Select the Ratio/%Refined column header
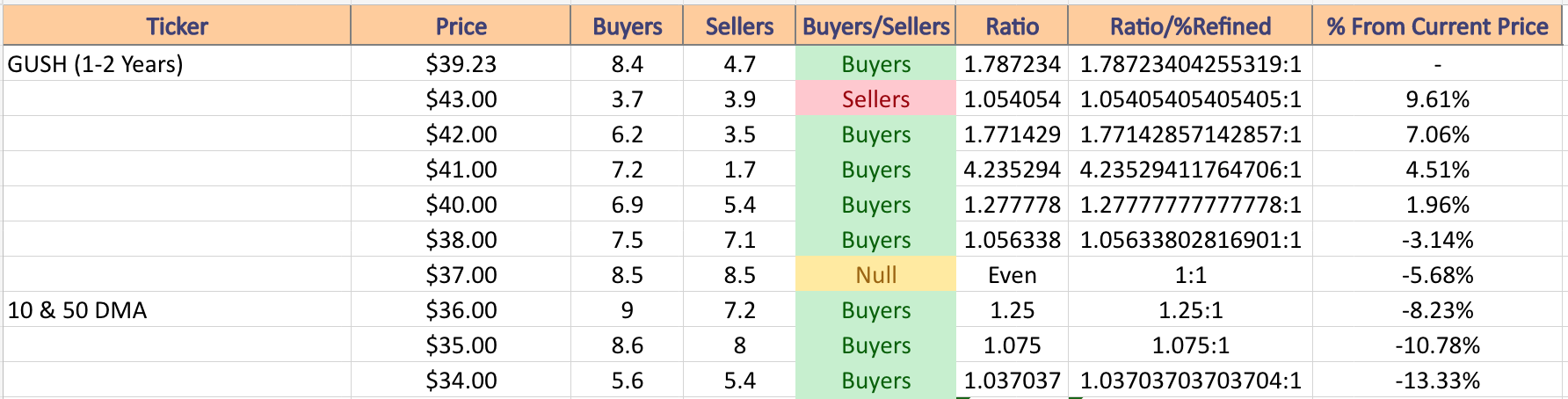 pos(1190,26)
